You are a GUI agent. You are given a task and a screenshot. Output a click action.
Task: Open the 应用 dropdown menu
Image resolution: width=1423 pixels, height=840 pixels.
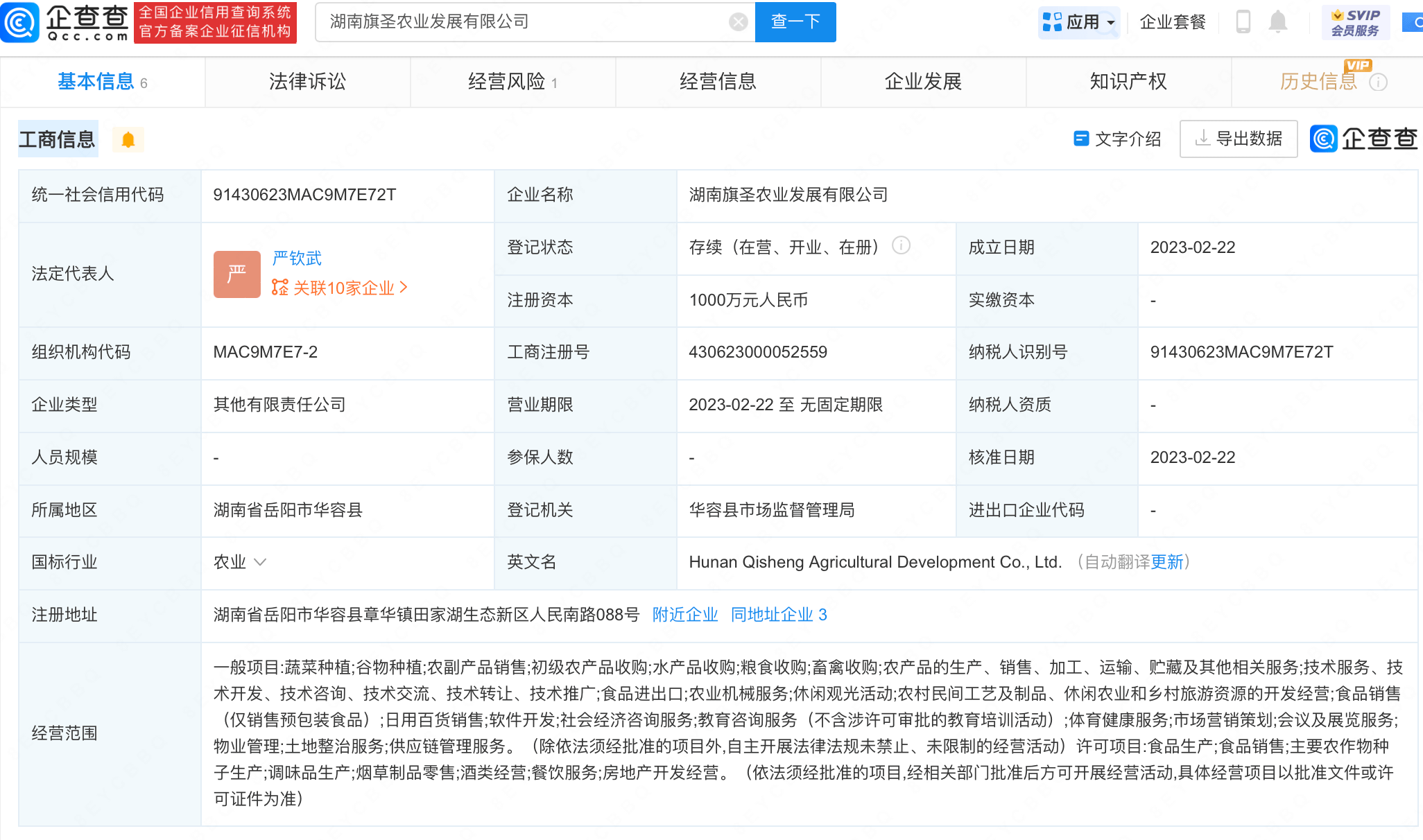click(x=1080, y=22)
